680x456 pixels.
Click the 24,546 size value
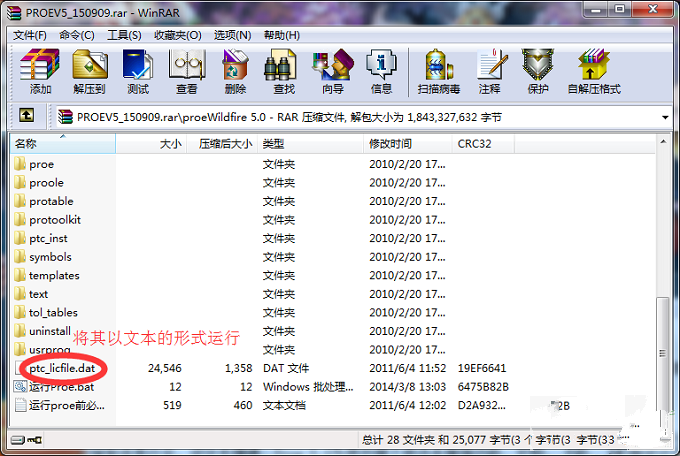164,368
